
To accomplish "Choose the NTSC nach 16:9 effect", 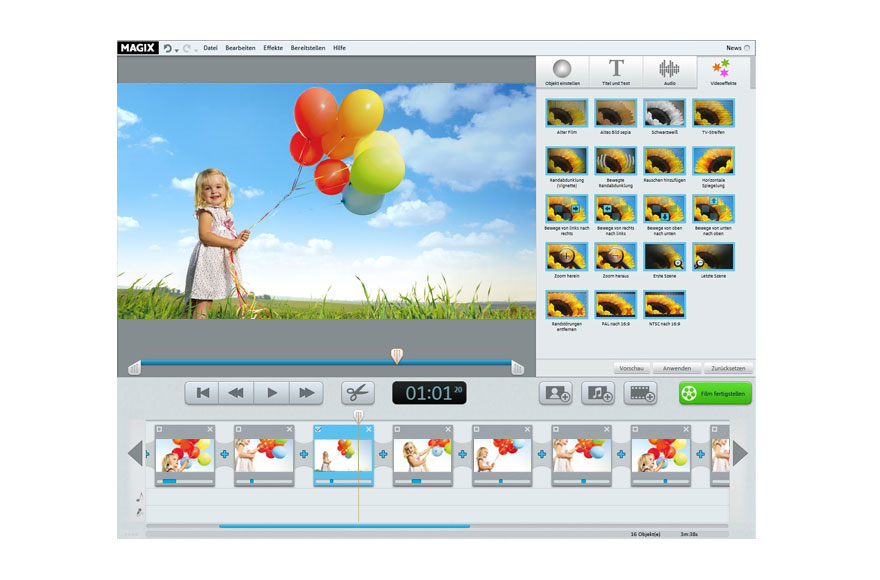I will point(664,305).
